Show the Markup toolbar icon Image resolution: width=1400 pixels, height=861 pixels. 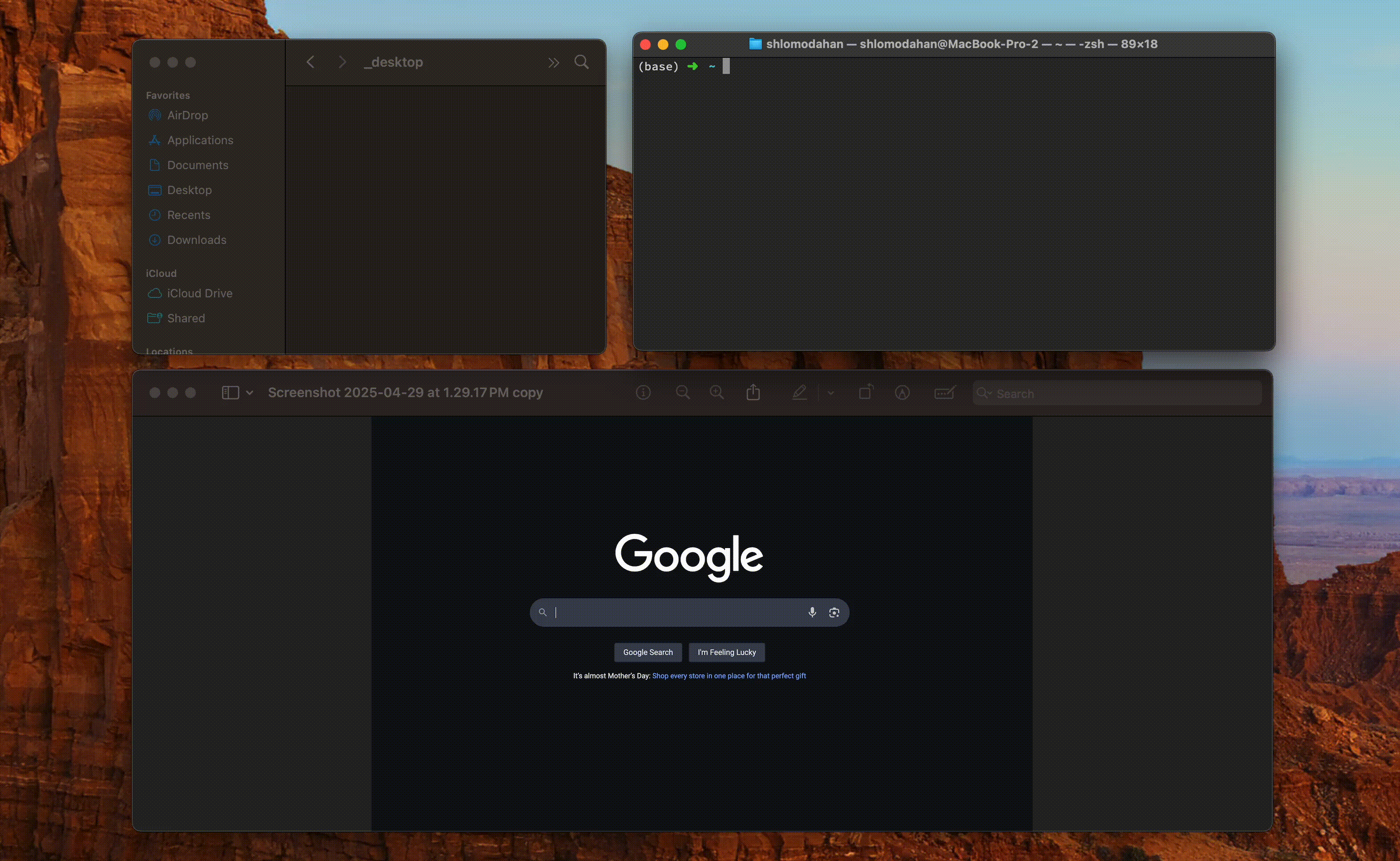pyautogui.click(x=902, y=393)
